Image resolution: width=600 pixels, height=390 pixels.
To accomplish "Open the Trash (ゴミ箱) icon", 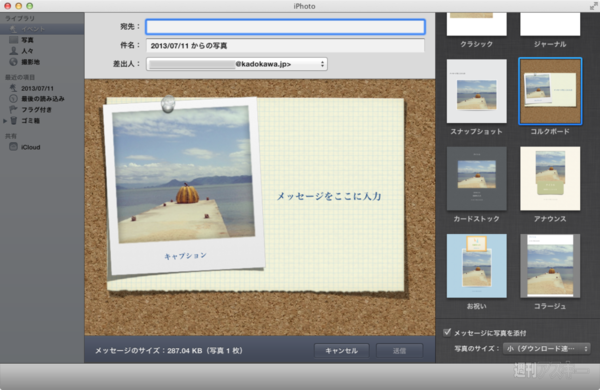I will [x=13, y=121].
